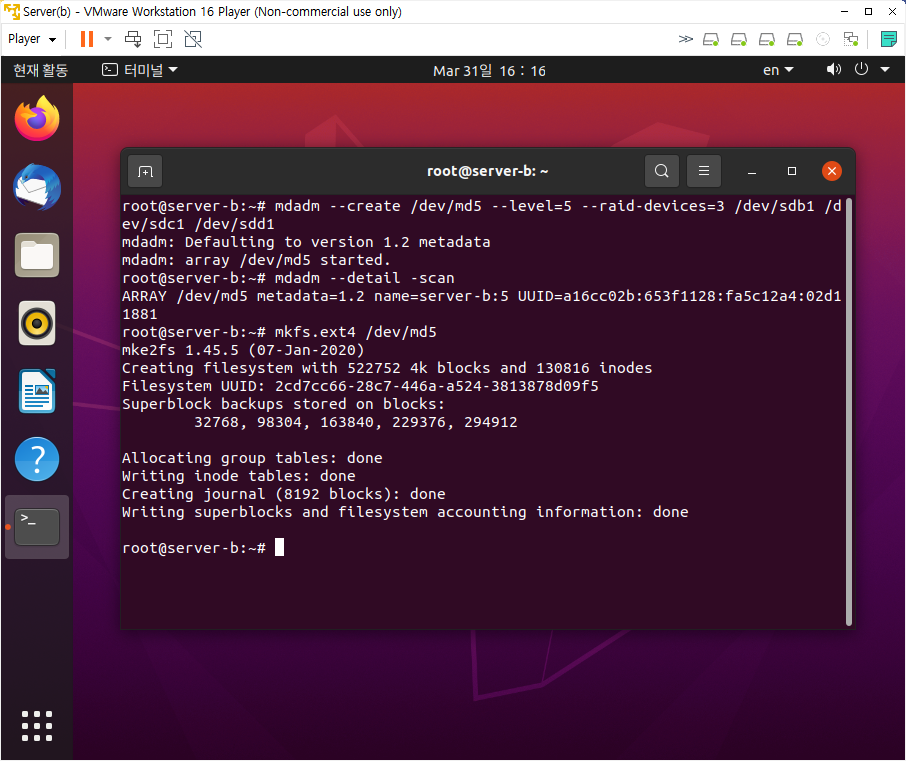Launch Firefox from the dock
Screen dimensions: 906x761
coord(37,118)
